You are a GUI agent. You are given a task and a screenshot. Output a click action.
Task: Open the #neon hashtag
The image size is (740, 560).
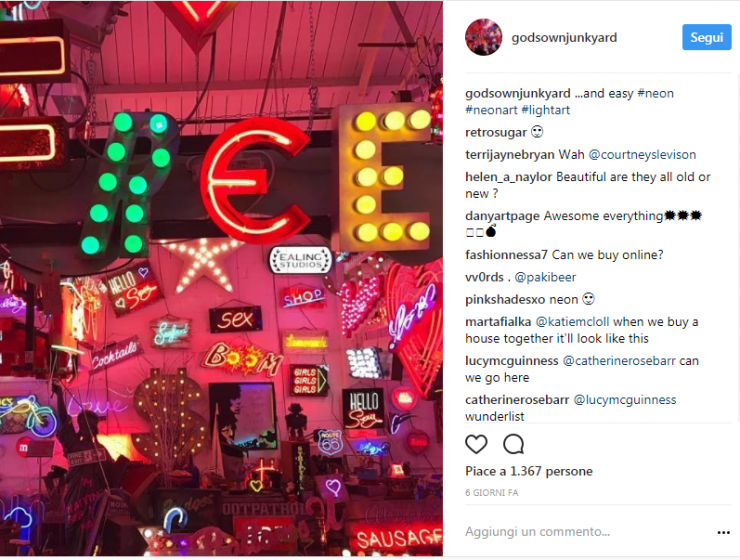point(656,93)
